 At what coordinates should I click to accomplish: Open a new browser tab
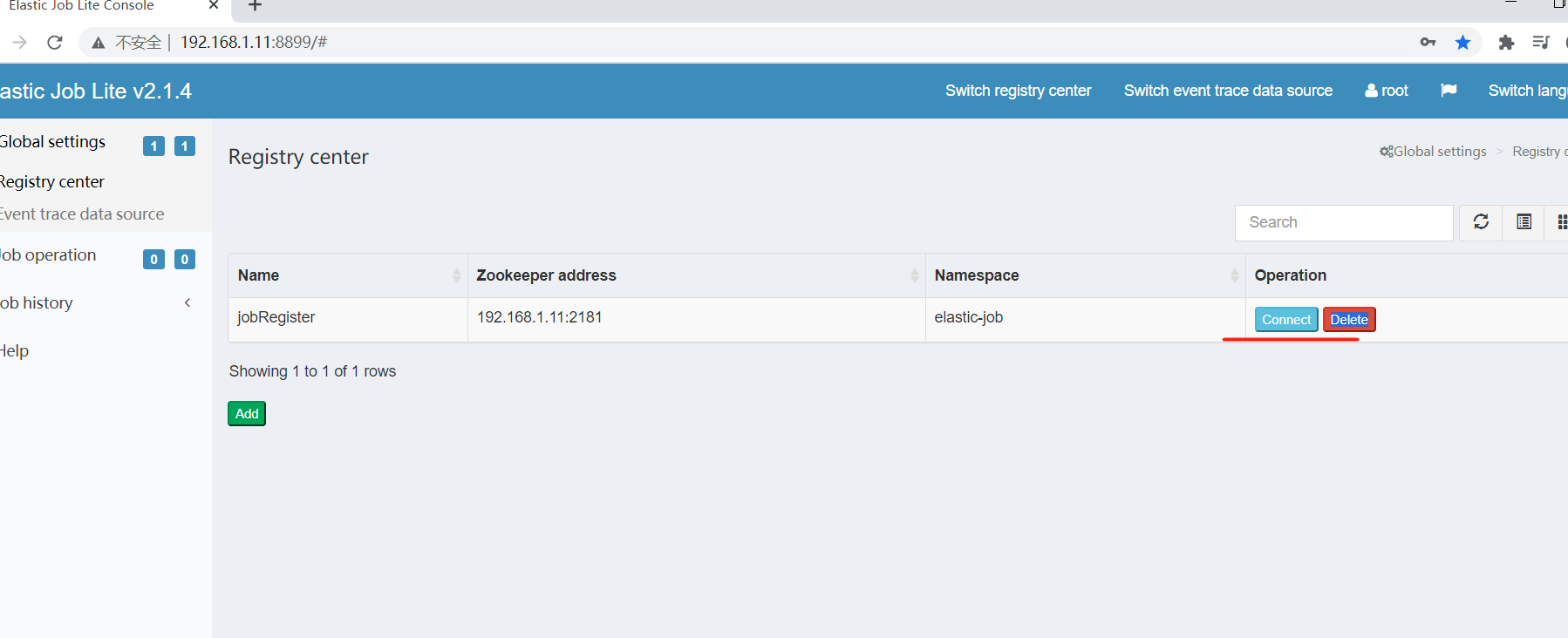(x=255, y=6)
